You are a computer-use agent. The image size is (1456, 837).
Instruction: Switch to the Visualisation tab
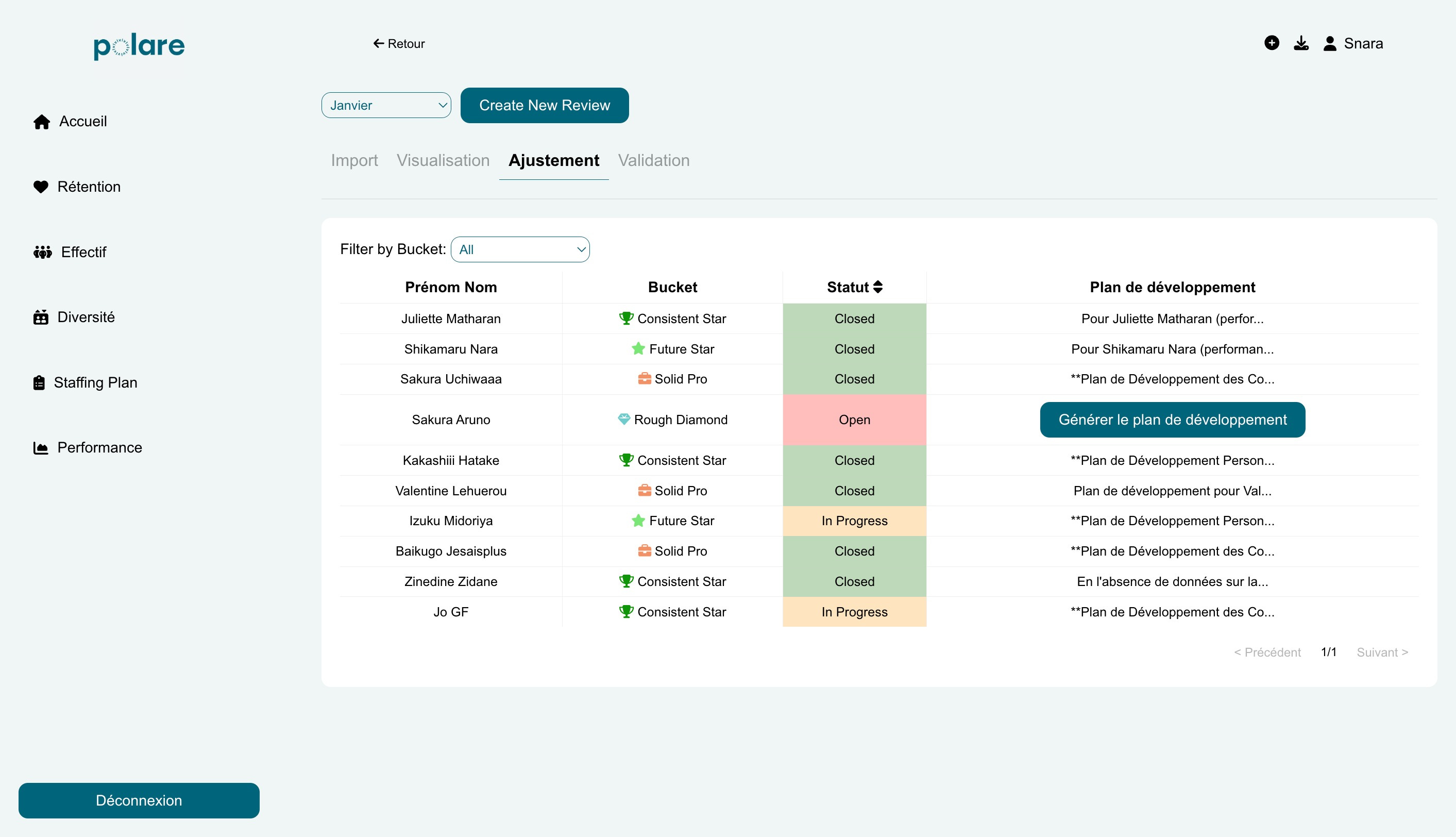tap(443, 160)
